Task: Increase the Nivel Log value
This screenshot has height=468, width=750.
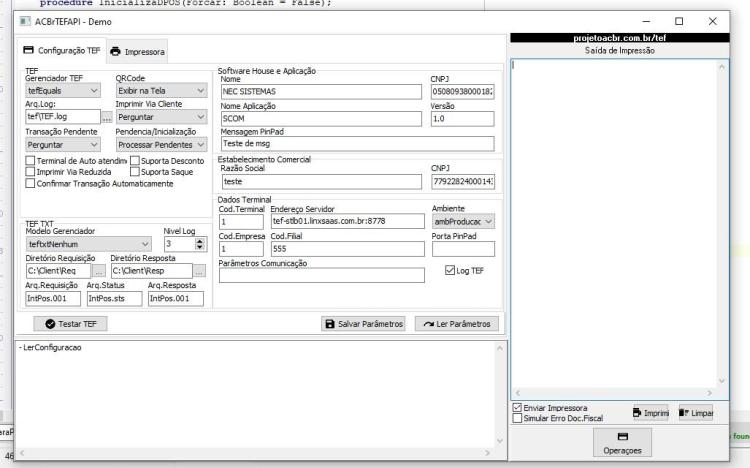Action: (200, 241)
